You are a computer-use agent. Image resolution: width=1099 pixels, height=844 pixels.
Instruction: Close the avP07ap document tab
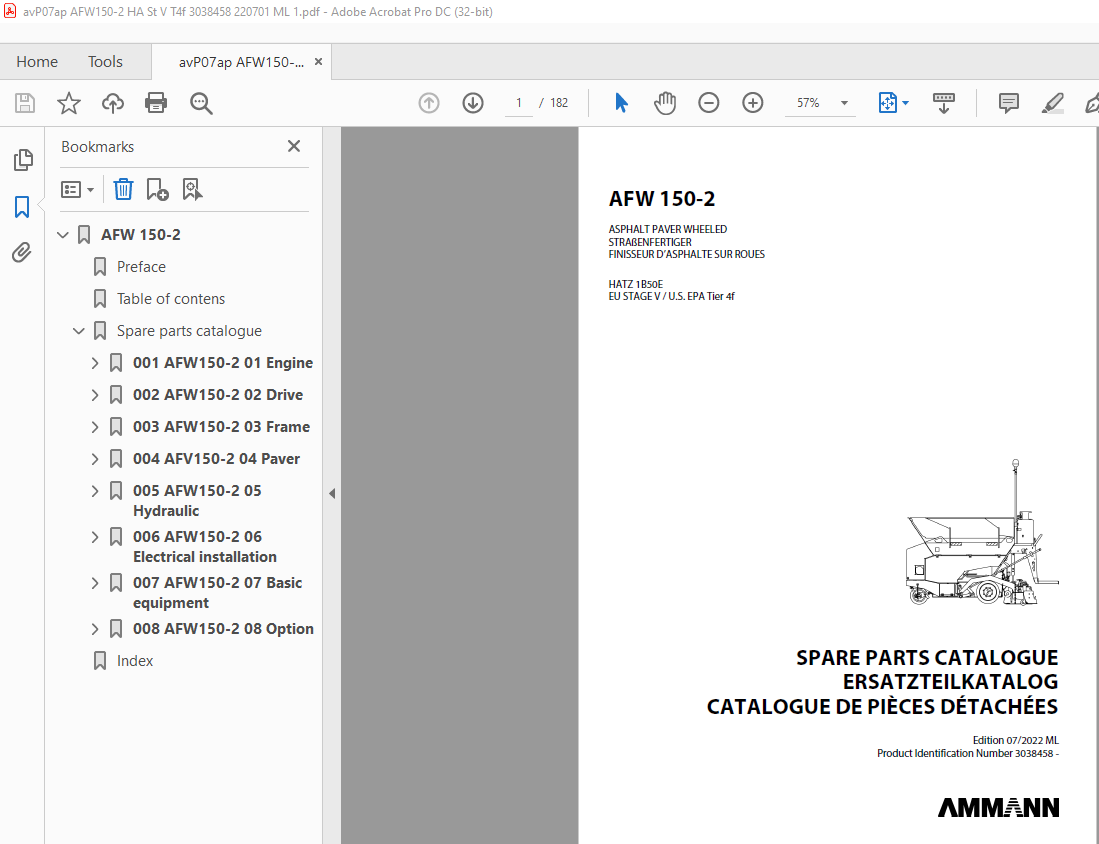tap(318, 62)
